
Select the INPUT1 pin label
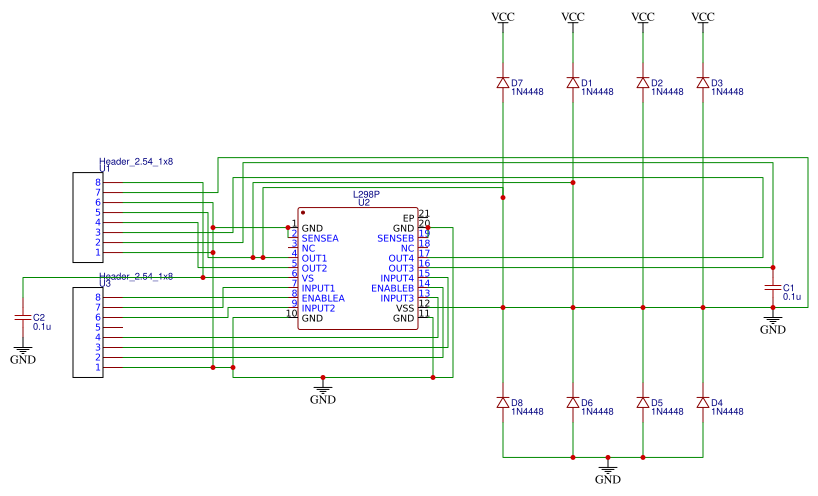click(x=318, y=288)
